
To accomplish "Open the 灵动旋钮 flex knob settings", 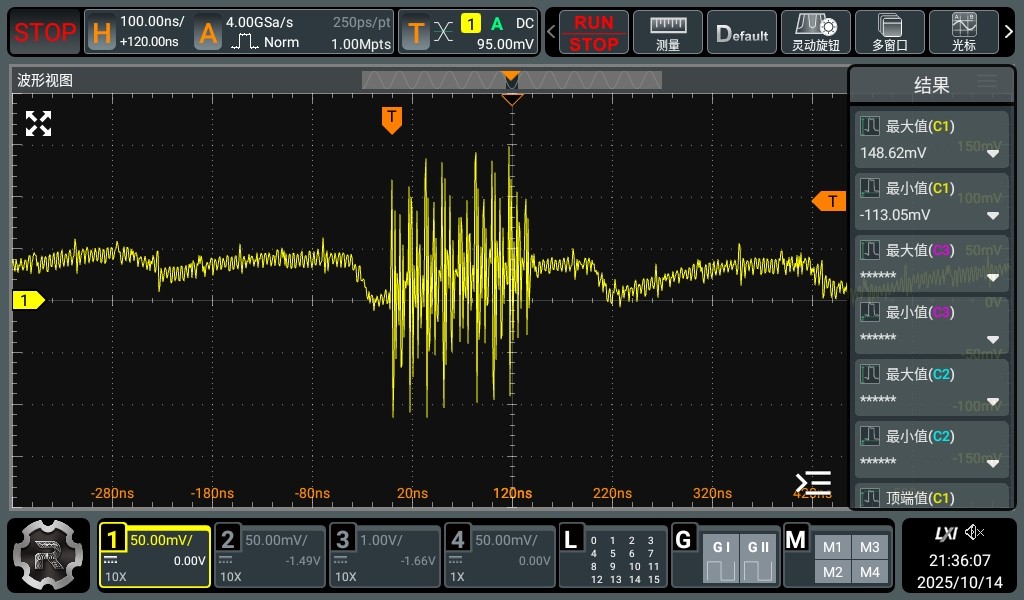I will coord(815,33).
